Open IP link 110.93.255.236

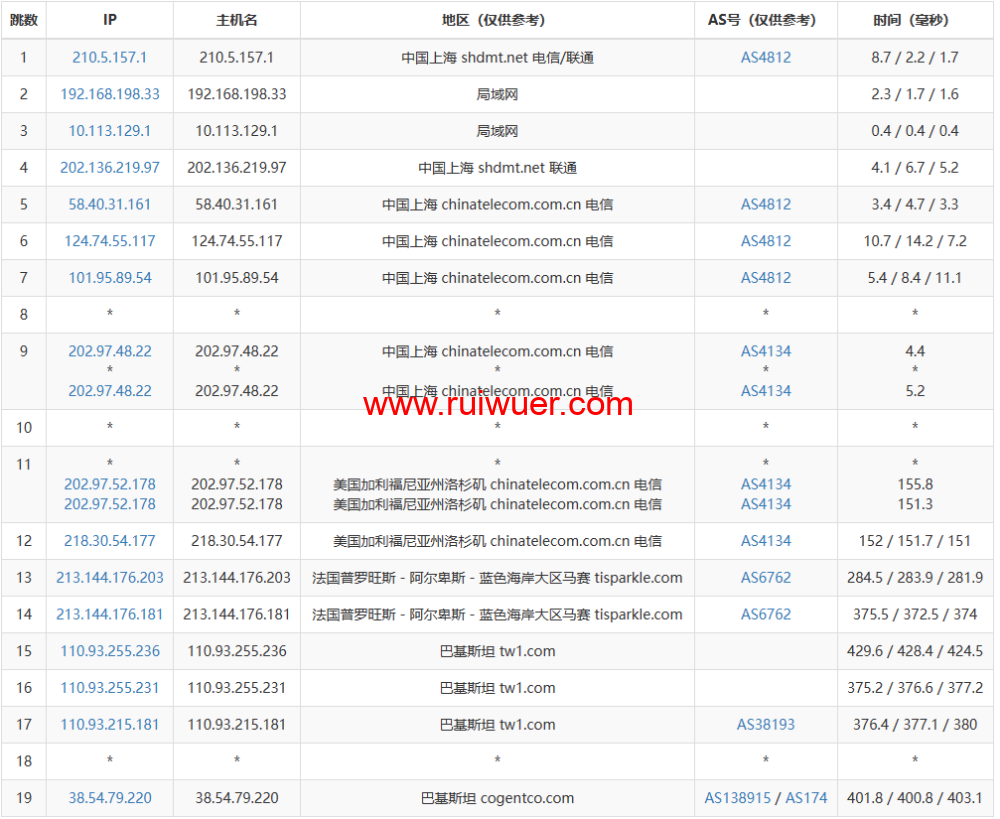point(109,651)
